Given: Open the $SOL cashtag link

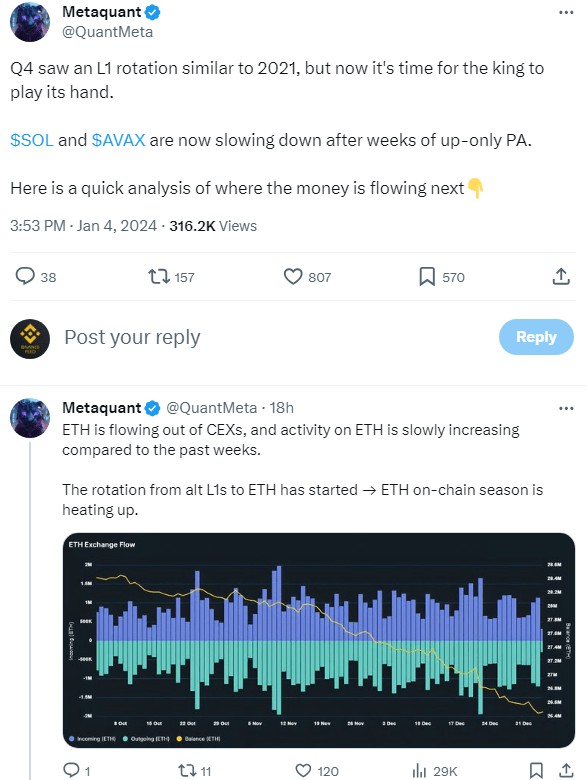Looking at the screenshot, I should tap(31, 140).
